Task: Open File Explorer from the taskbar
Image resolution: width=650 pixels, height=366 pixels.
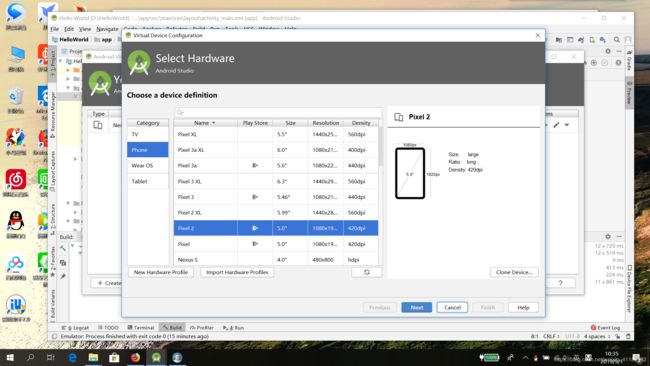Action: (x=93, y=357)
